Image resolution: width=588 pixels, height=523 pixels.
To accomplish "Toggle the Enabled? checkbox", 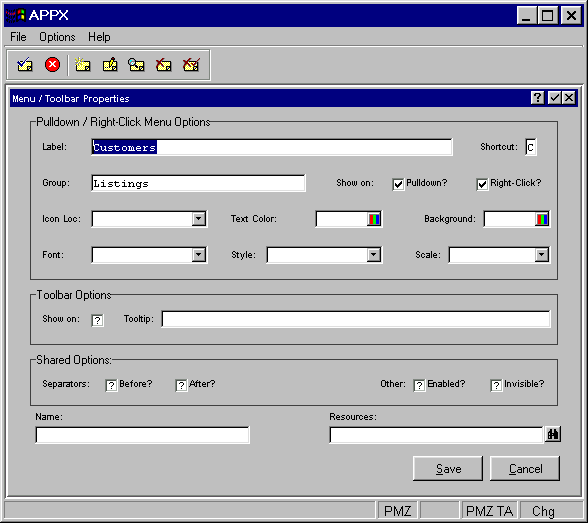I will point(419,385).
